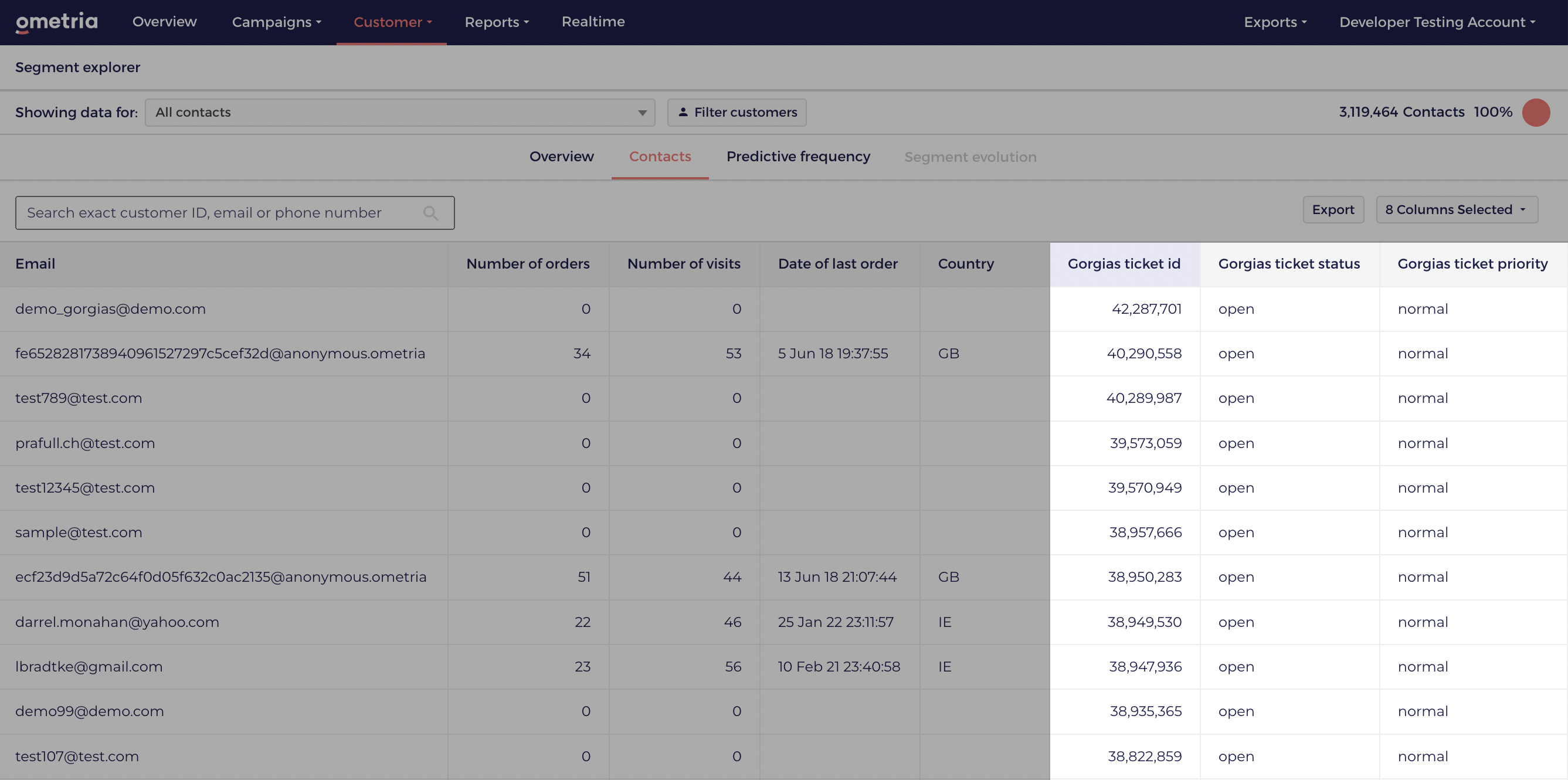Open contact lbradtke@gmail.com

point(89,666)
